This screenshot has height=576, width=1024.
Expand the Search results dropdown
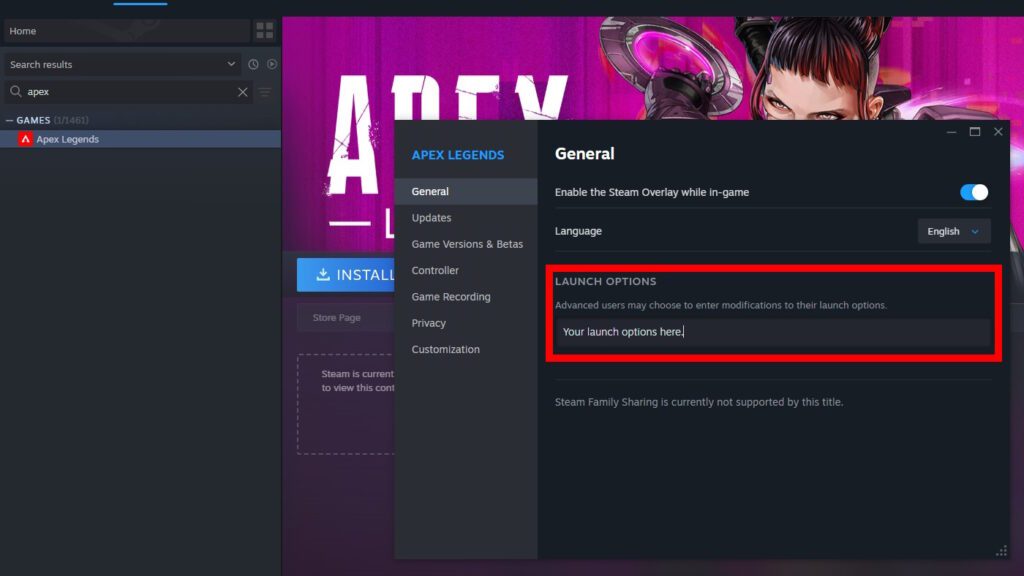pyautogui.click(x=123, y=64)
